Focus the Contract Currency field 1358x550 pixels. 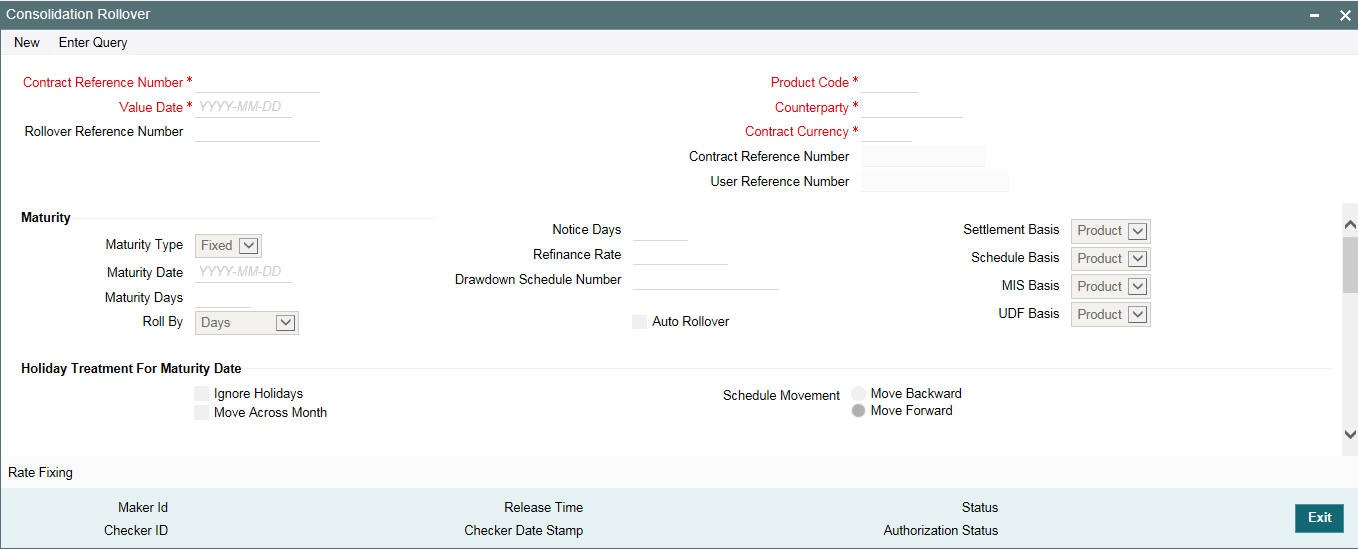(x=886, y=131)
